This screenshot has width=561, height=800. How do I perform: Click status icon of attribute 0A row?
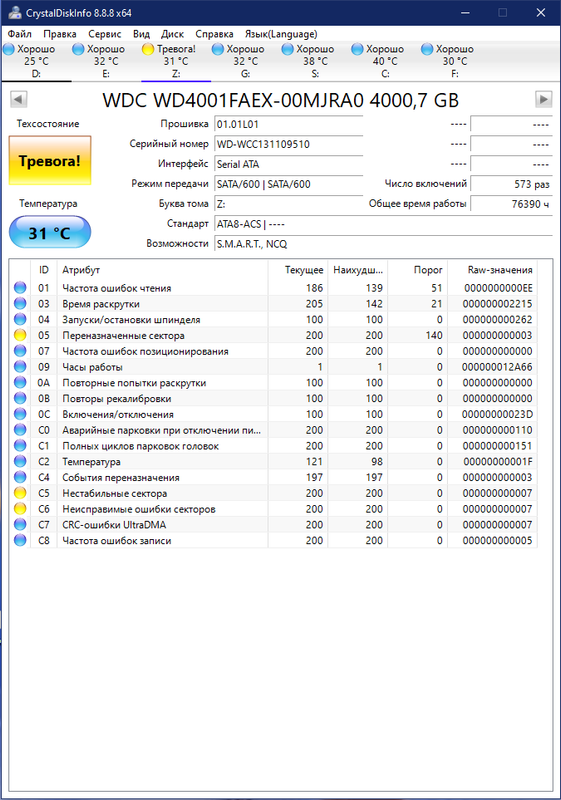coord(20,383)
